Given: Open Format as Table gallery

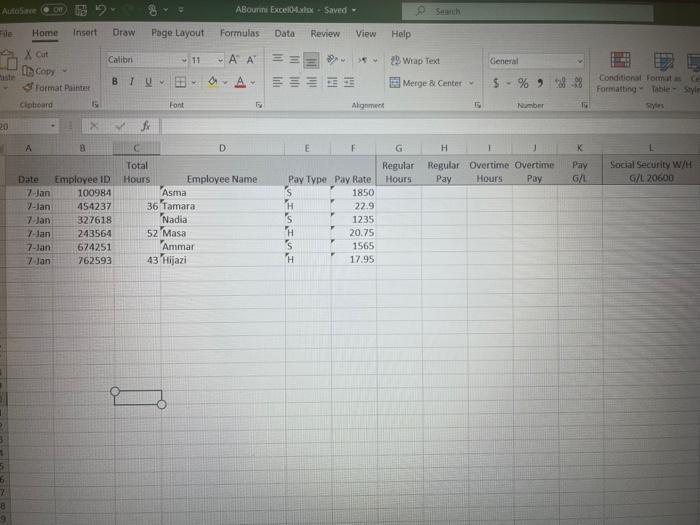Looking at the screenshot, I should [663, 72].
